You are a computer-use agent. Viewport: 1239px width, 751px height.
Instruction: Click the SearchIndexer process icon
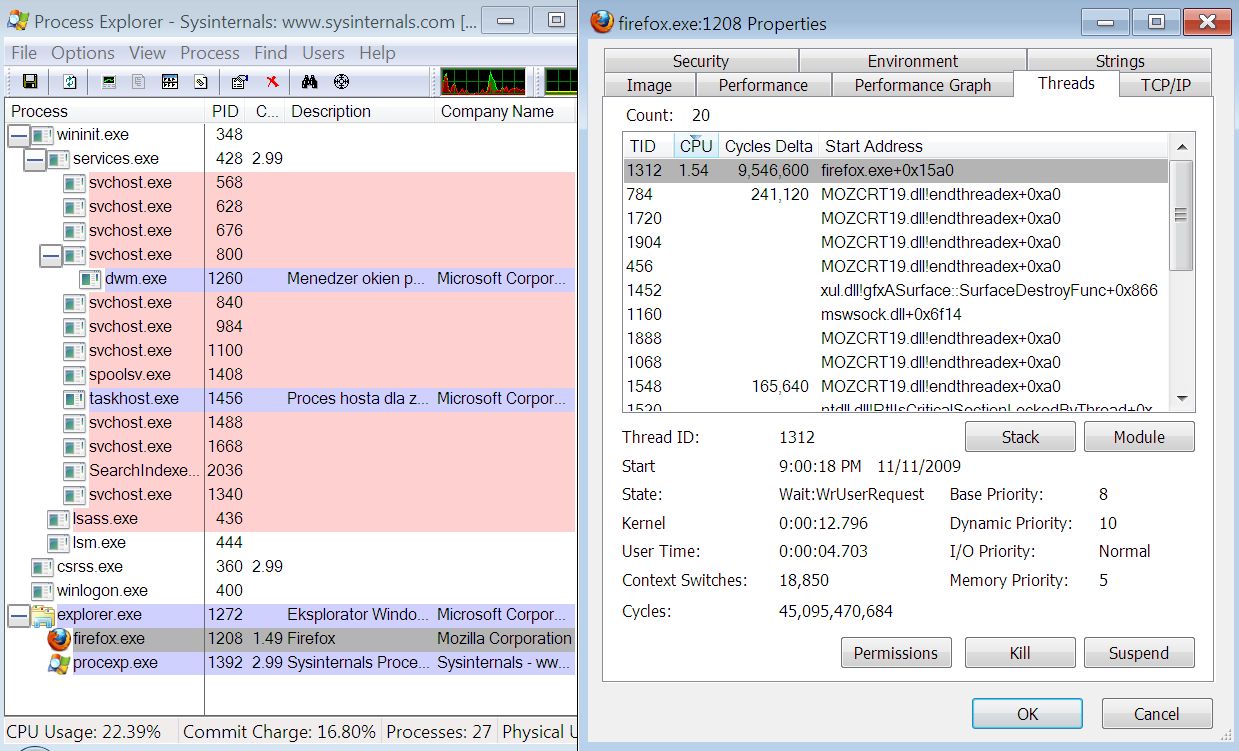pyautogui.click(x=74, y=470)
